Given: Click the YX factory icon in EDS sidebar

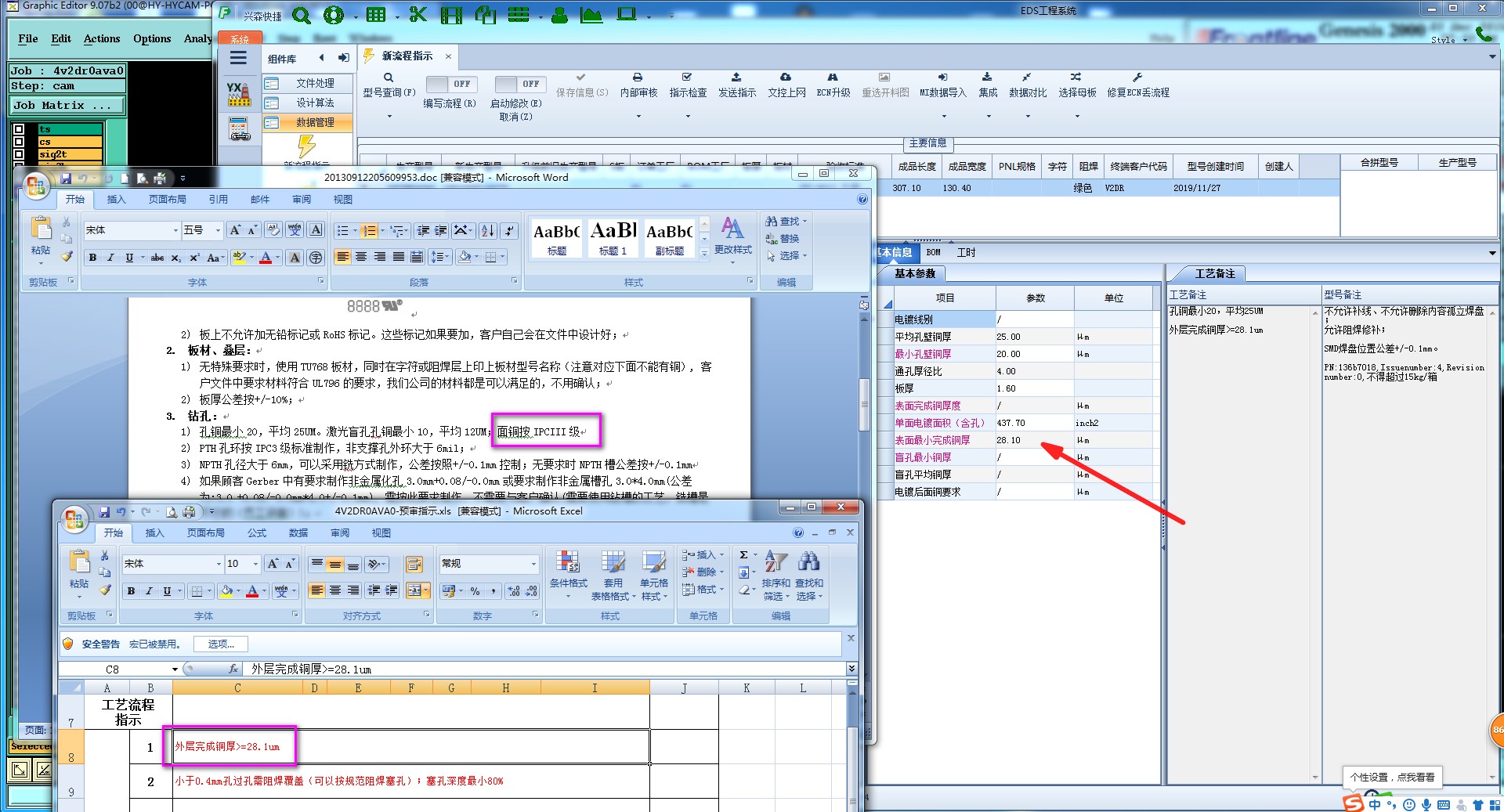Looking at the screenshot, I should [239, 95].
